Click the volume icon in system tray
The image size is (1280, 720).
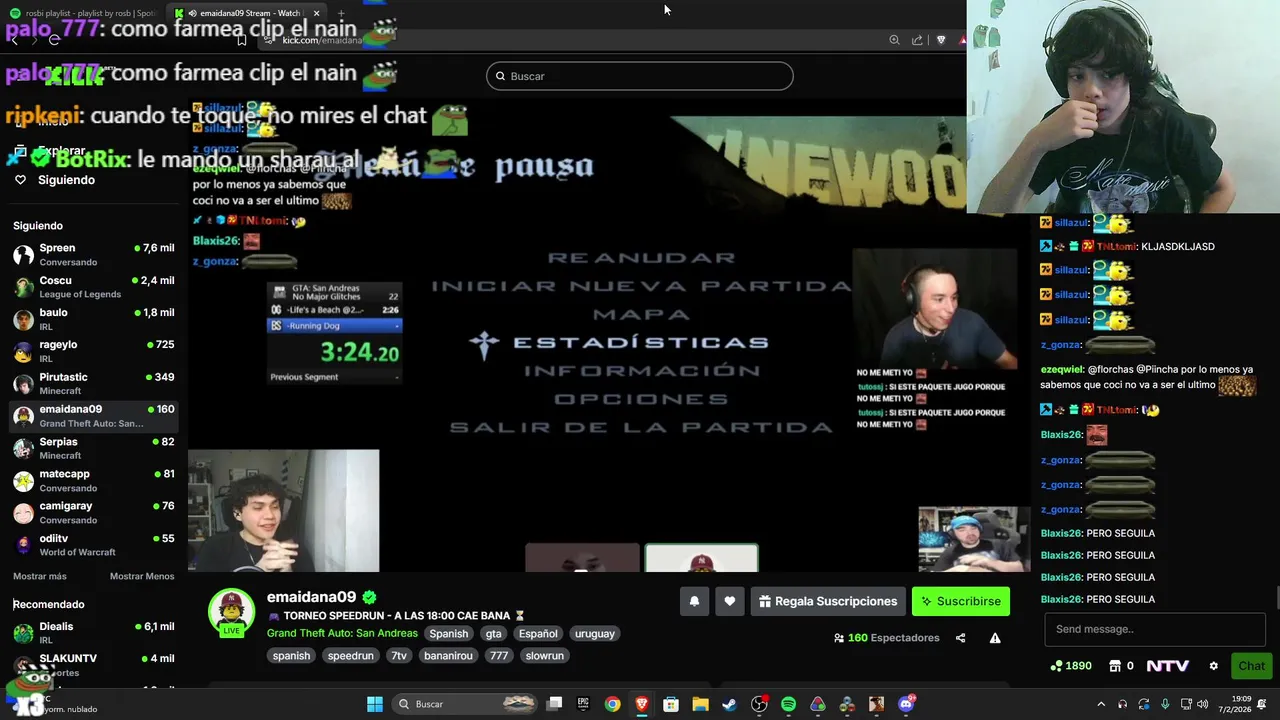coord(1203,704)
